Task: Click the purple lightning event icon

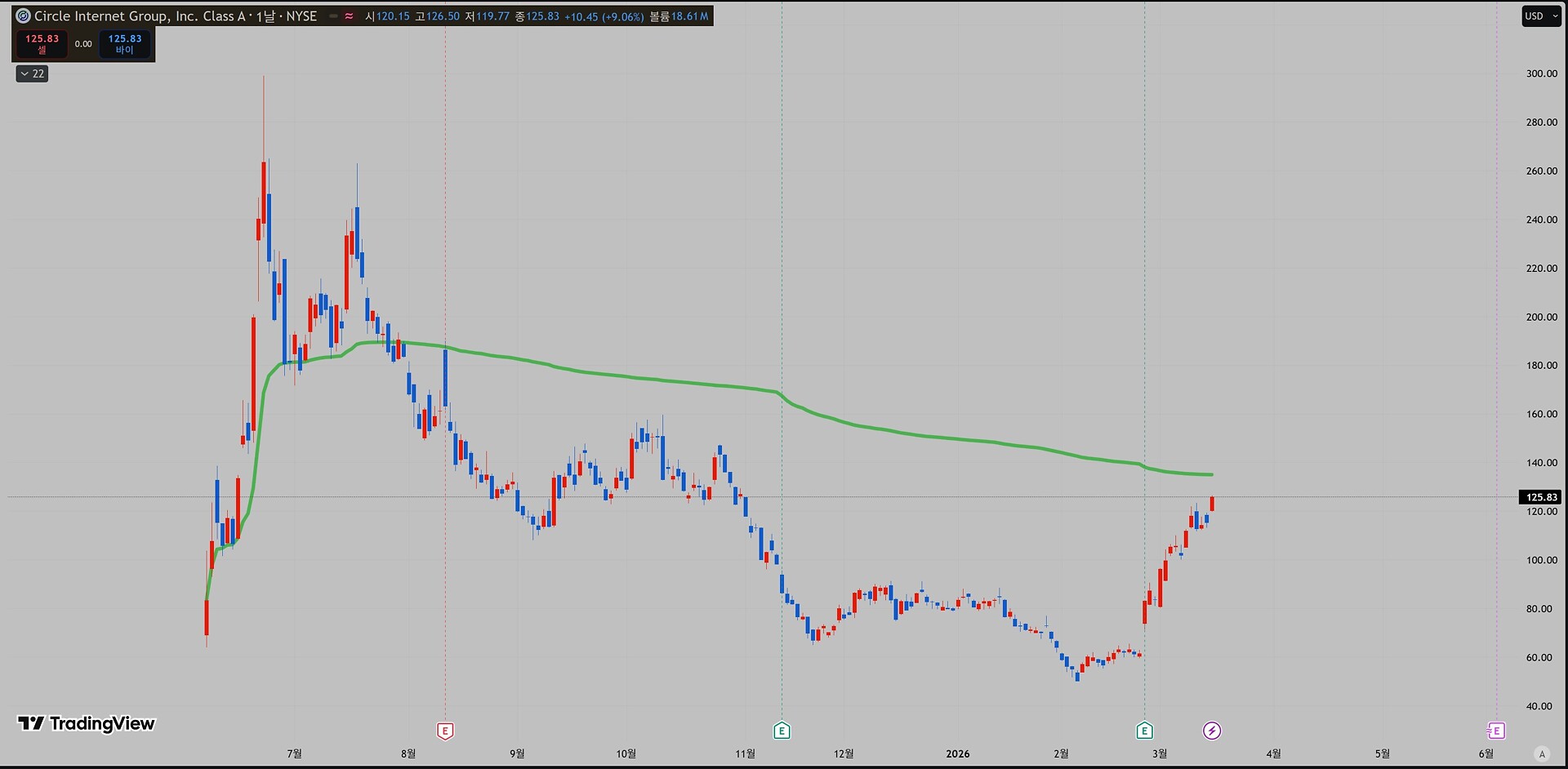Action: pos(1212,731)
